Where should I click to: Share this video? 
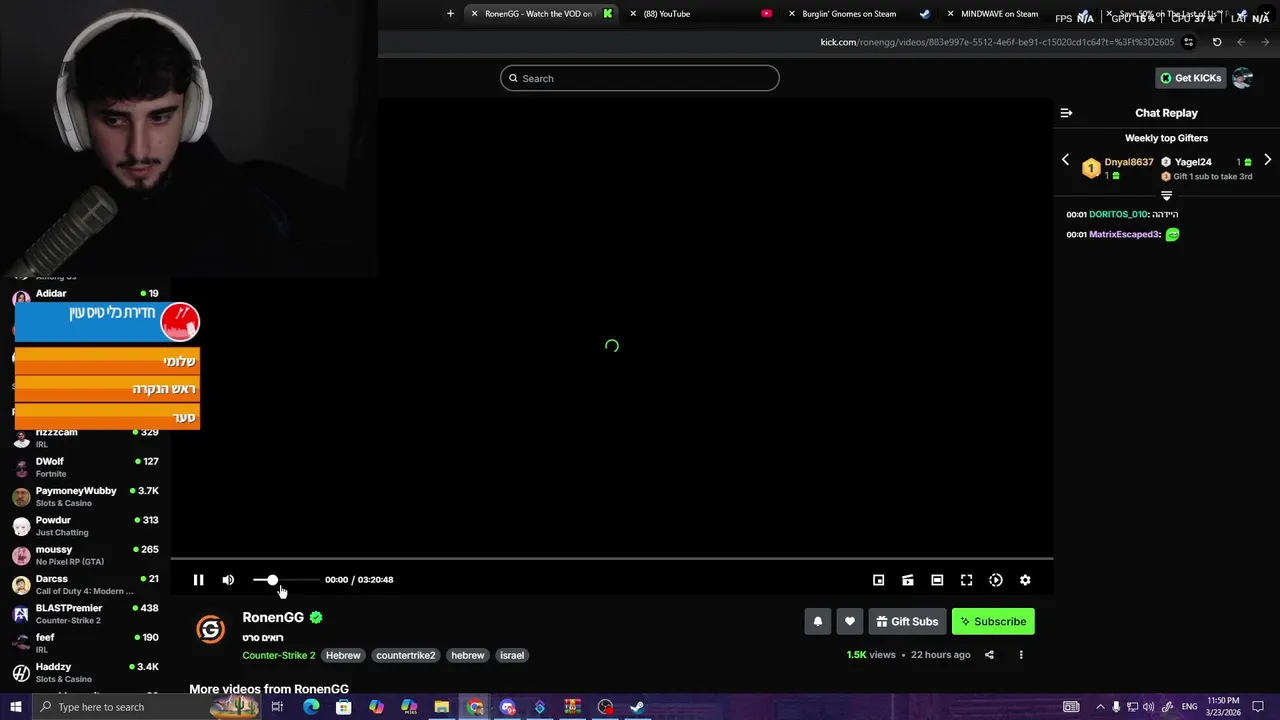tap(989, 655)
